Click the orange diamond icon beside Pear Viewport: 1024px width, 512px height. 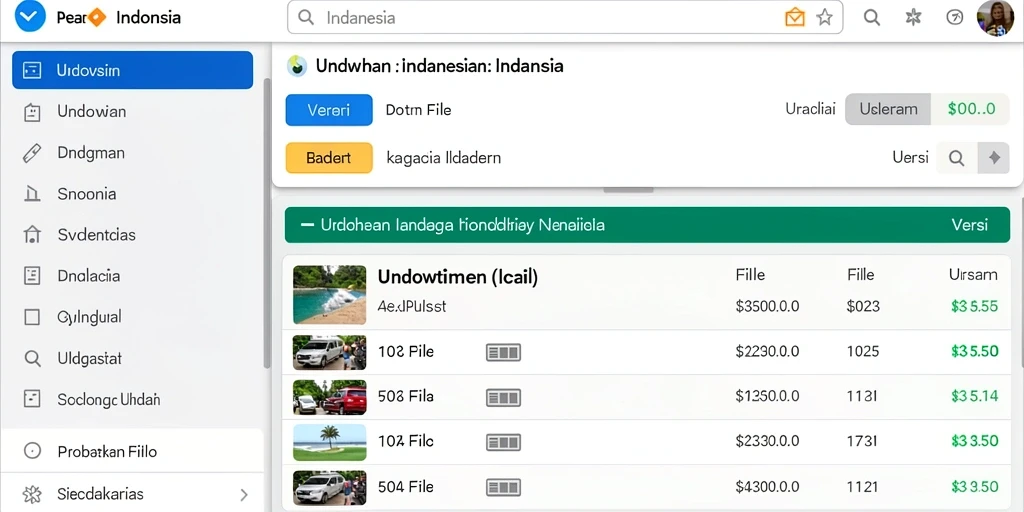(x=97, y=18)
